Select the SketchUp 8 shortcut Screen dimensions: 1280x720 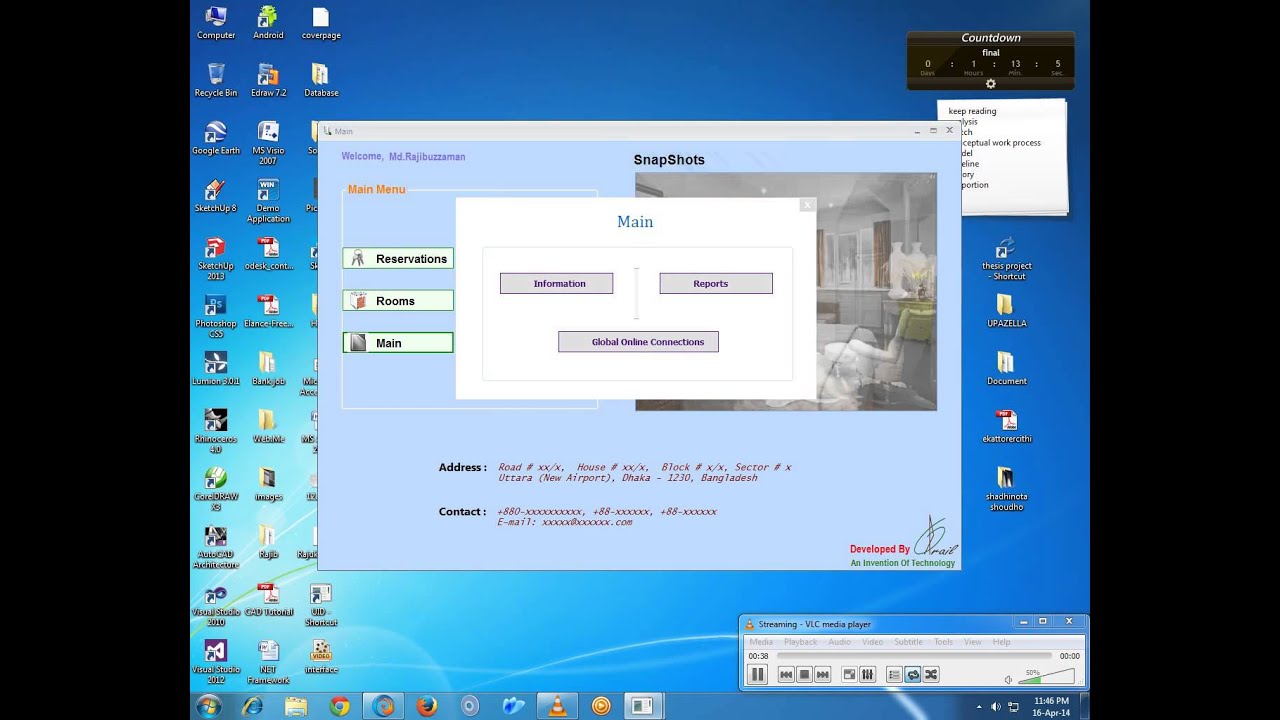[x=216, y=197]
